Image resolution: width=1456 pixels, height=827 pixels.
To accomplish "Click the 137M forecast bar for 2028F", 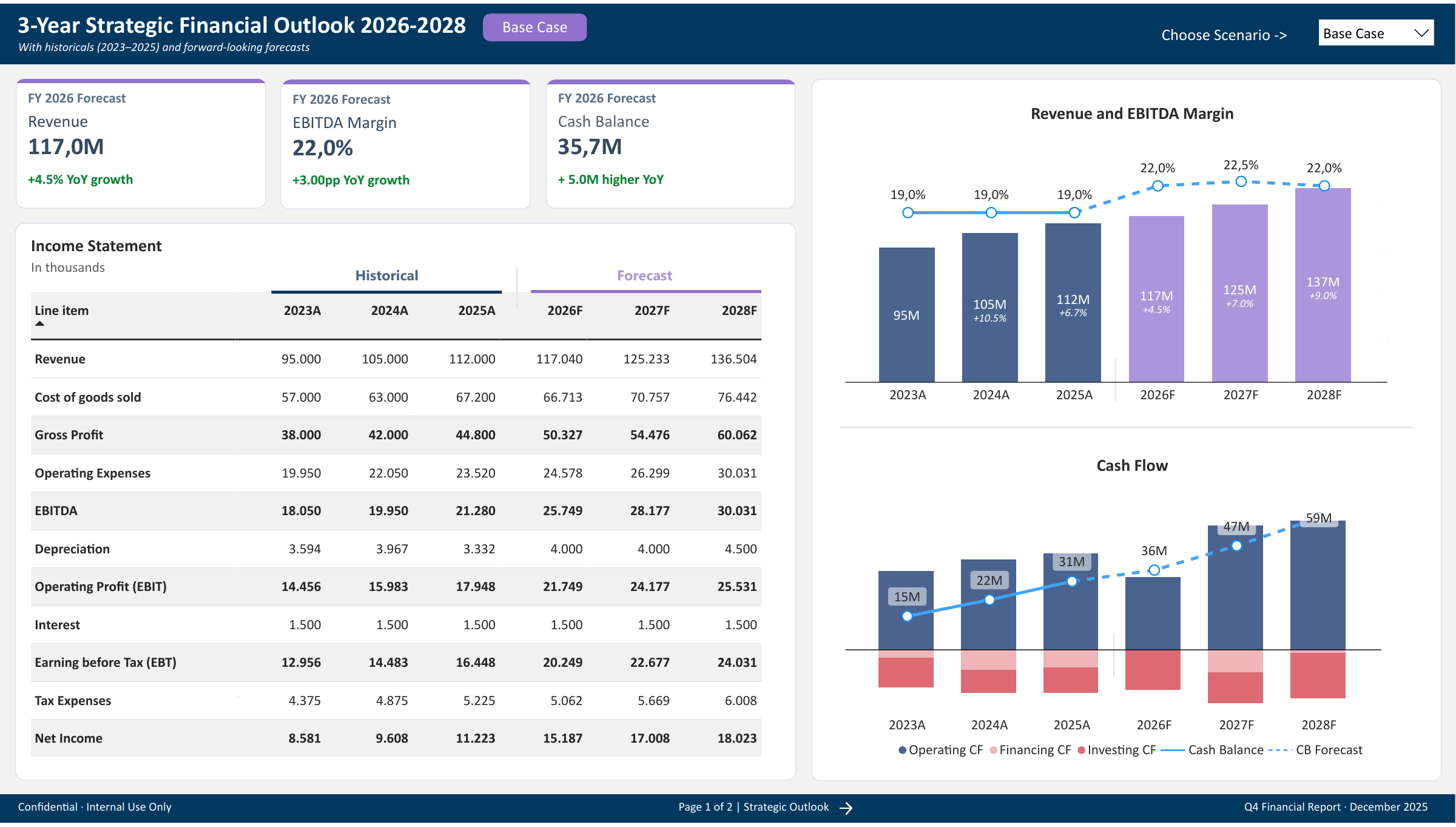I will [x=1323, y=285].
